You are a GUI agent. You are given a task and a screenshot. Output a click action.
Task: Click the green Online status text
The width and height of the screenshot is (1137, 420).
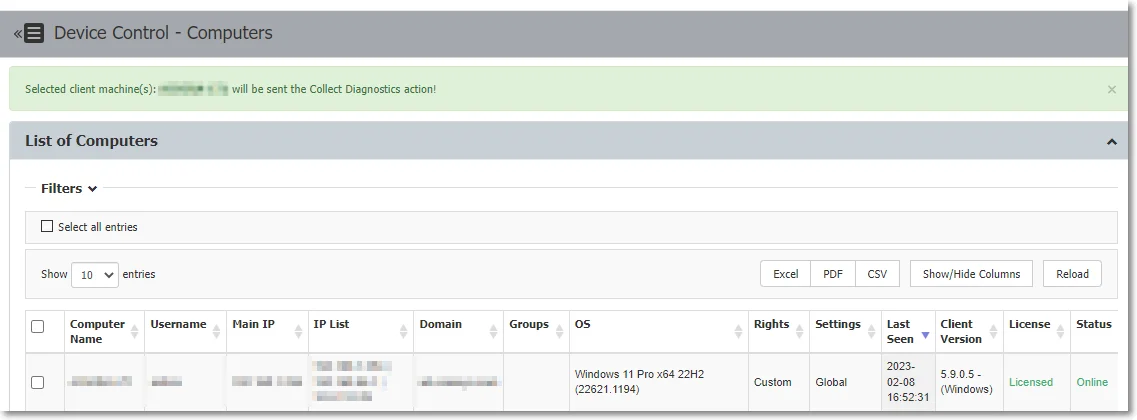[x=1092, y=382]
